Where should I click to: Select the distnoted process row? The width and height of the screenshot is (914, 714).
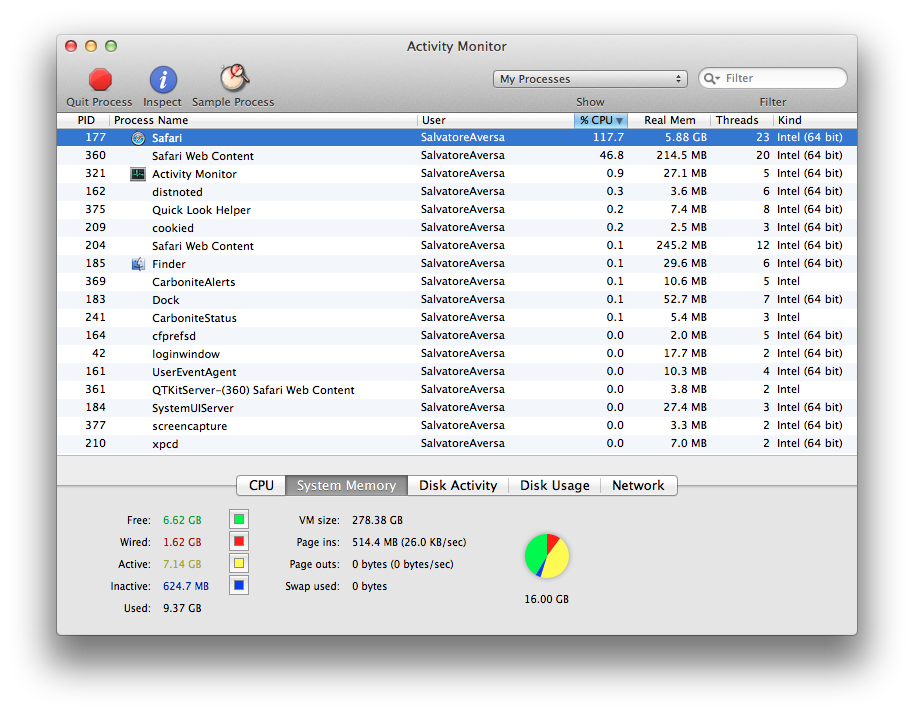(x=457, y=192)
